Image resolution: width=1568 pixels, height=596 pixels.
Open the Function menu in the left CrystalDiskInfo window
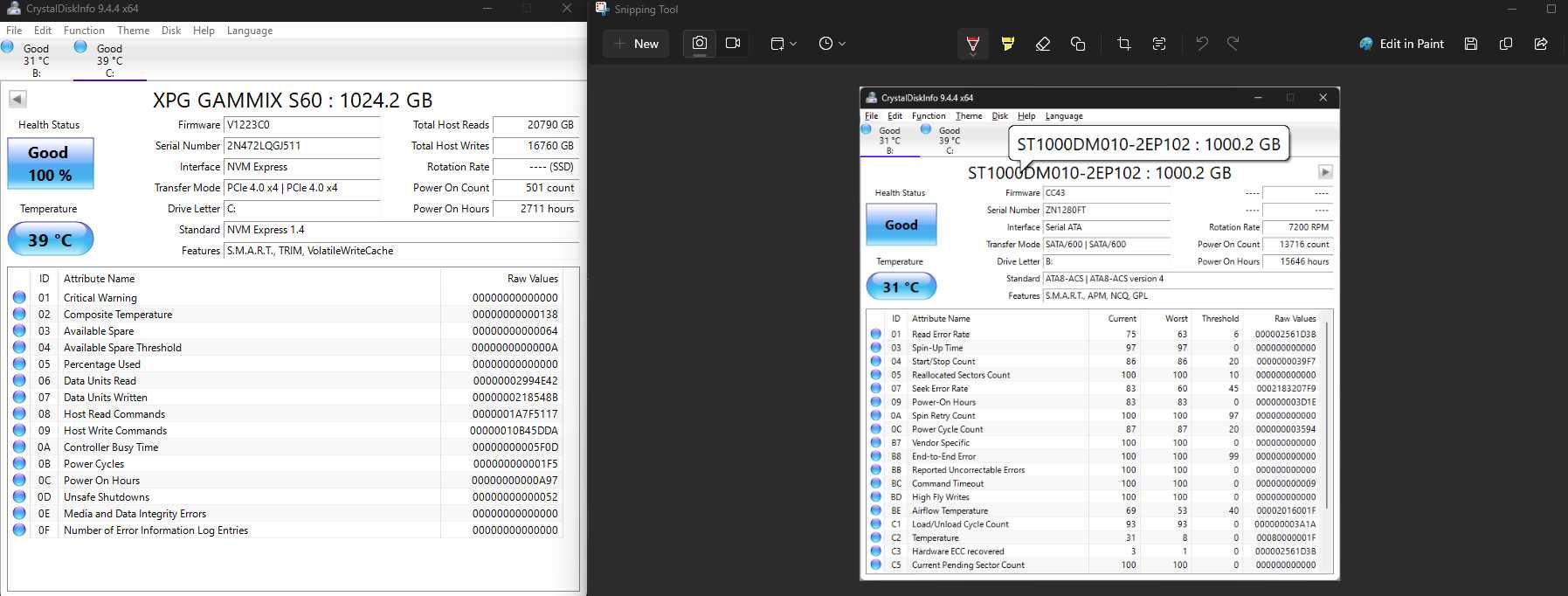pyautogui.click(x=84, y=31)
